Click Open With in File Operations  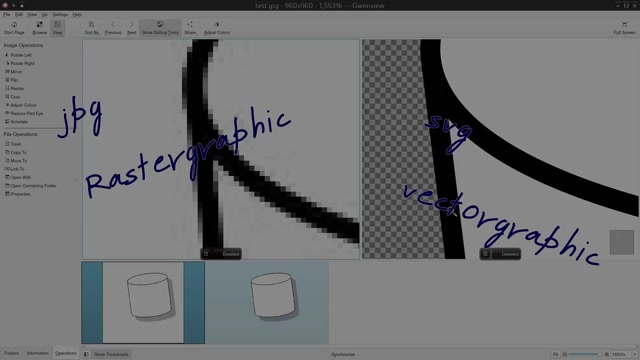[18, 177]
